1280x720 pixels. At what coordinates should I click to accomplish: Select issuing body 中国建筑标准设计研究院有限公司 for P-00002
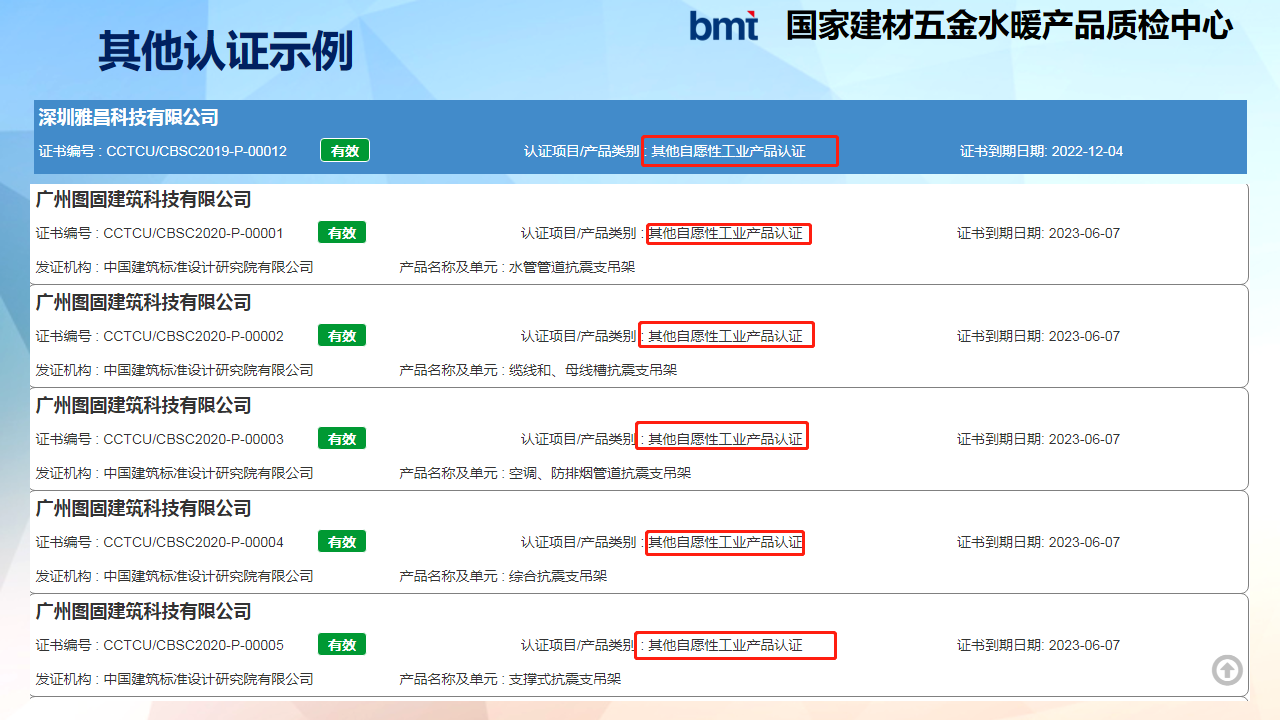tap(208, 370)
